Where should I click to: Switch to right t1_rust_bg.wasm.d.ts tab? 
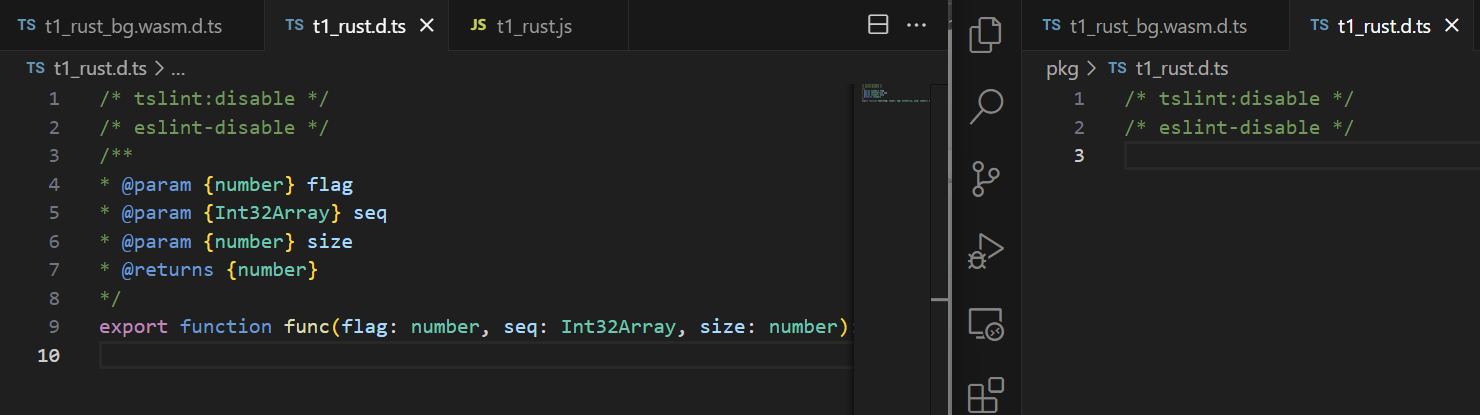[1156, 26]
